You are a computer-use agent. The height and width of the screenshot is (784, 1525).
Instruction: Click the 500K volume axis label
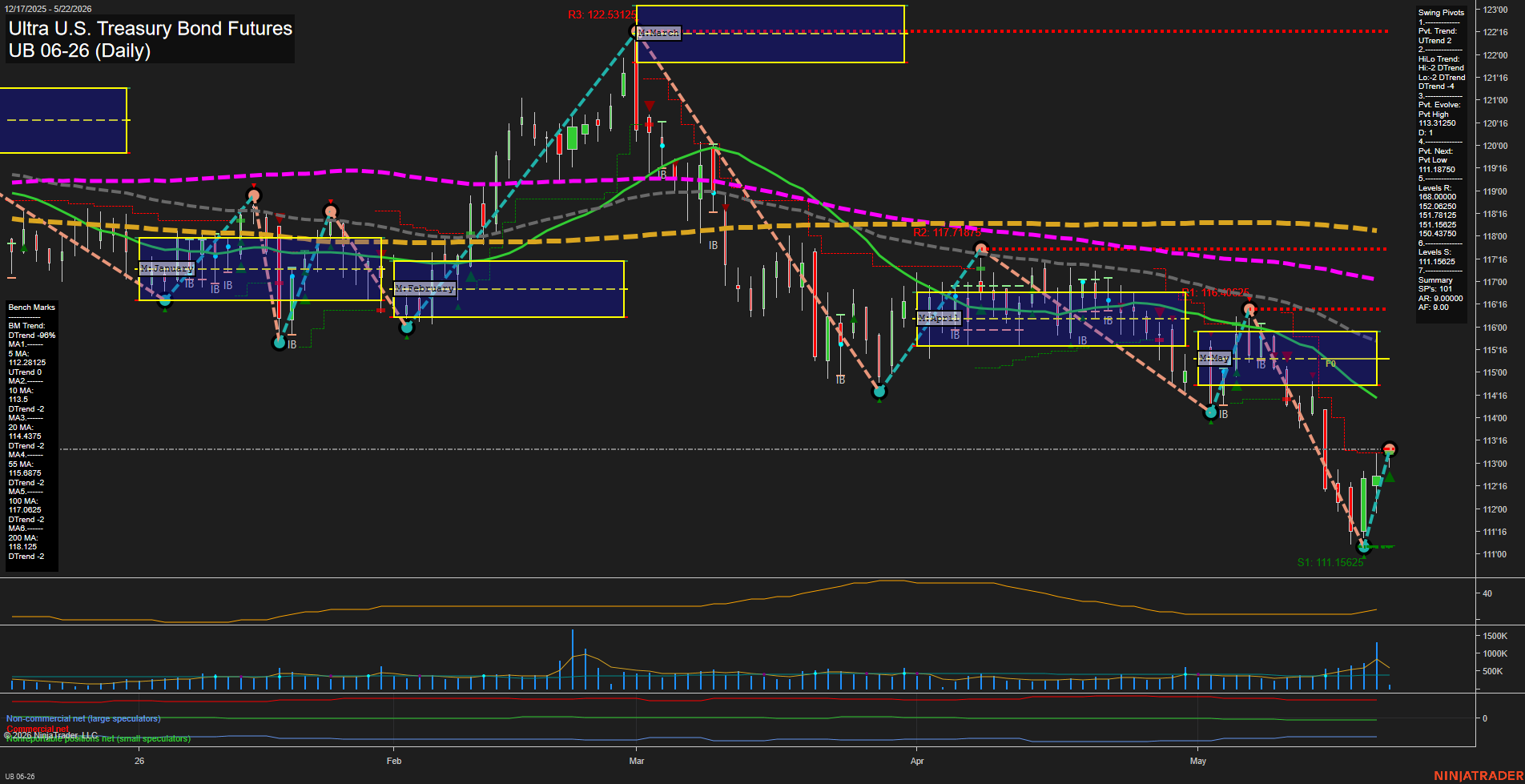[x=1493, y=671]
